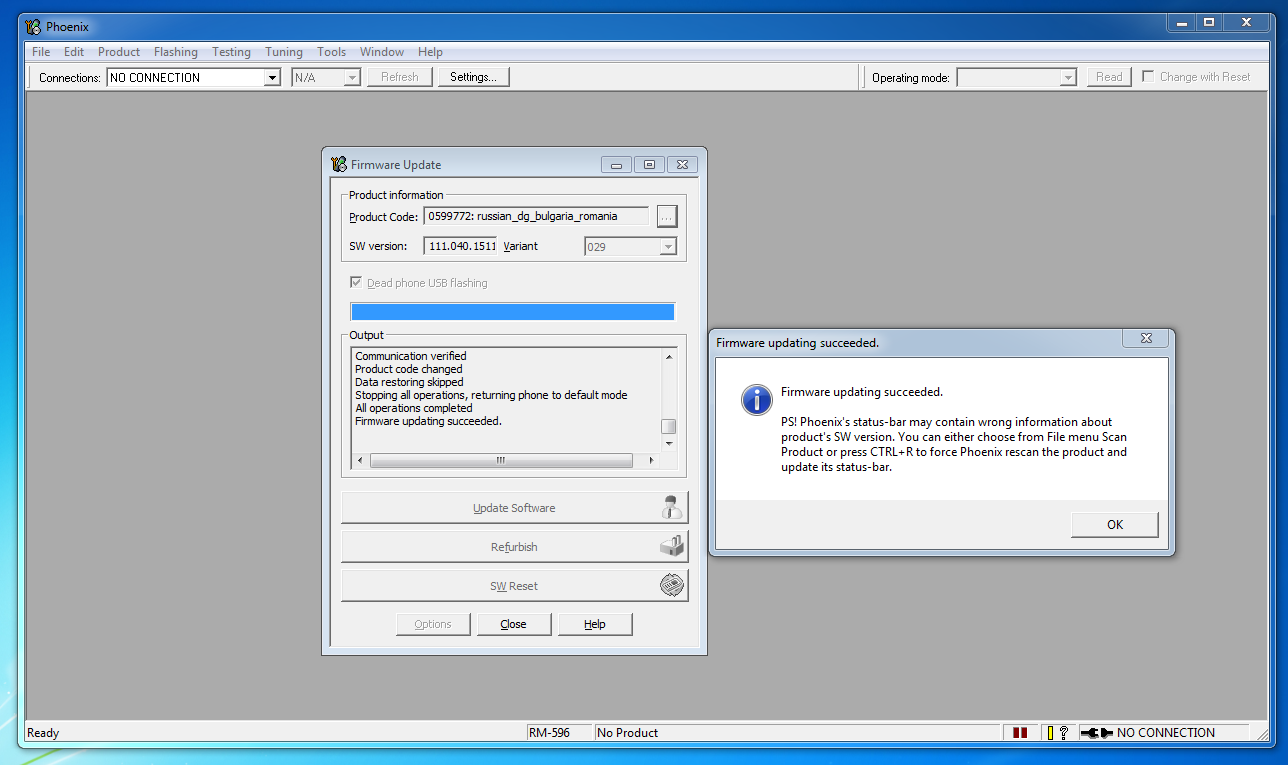
Task: Open the Help menu
Action: [x=430, y=52]
